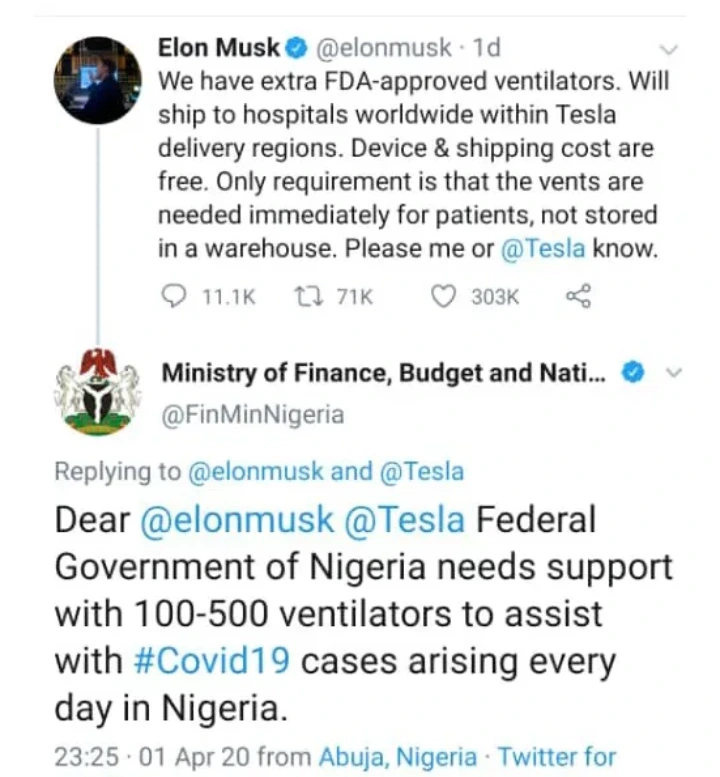Expand the top tweet's options chevron
The width and height of the screenshot is (720, 777).
click(x=671, y=48)
